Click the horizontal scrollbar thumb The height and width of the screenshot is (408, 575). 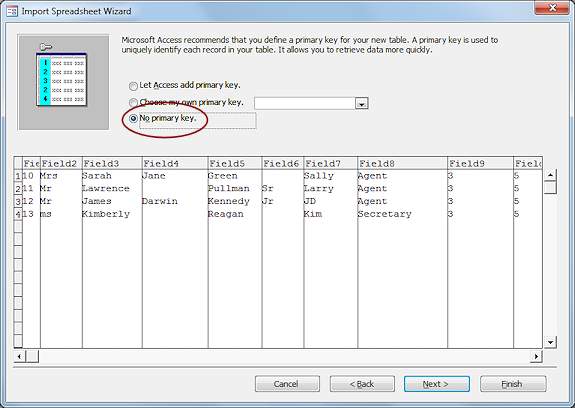[32, 356]
